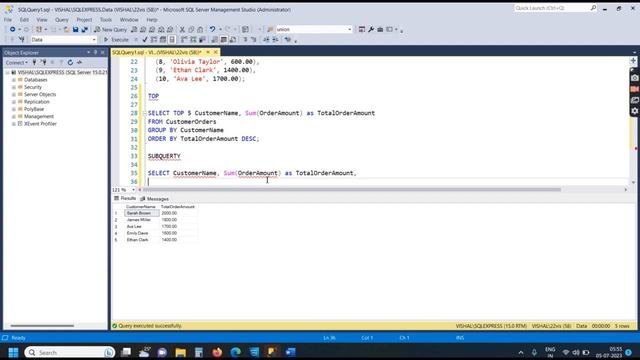
Task: Click the Save icon in the toolbar
Action: point(76,29)
